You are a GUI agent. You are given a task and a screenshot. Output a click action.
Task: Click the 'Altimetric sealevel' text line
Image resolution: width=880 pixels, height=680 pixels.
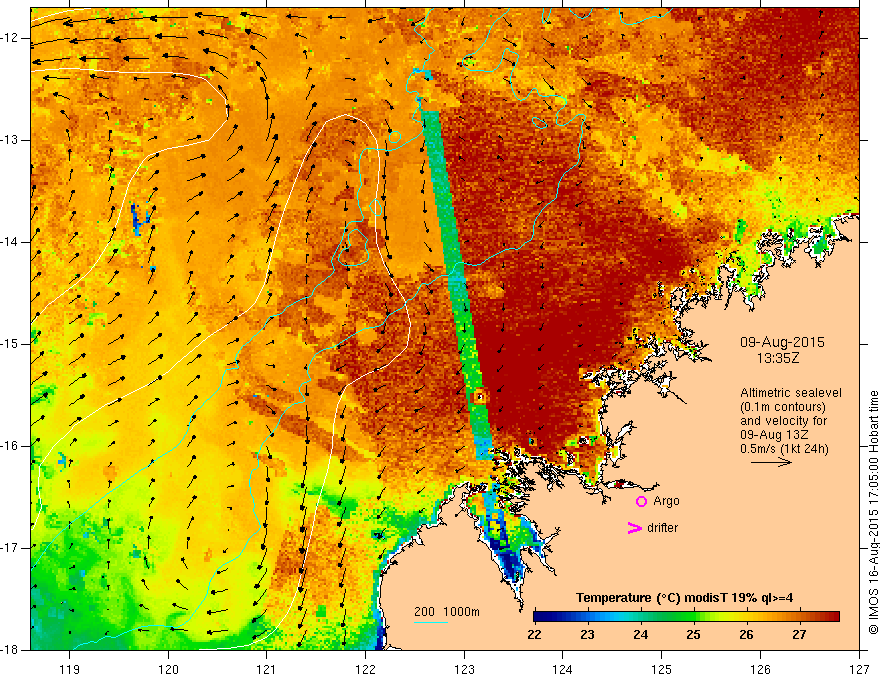click(x=791, y=393)
